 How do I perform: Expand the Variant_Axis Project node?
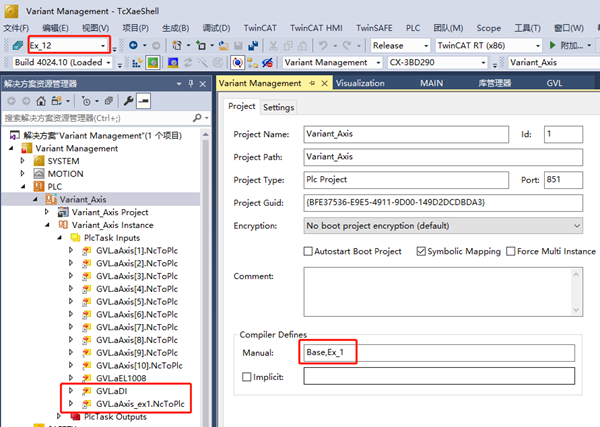(x=47, y=212)
